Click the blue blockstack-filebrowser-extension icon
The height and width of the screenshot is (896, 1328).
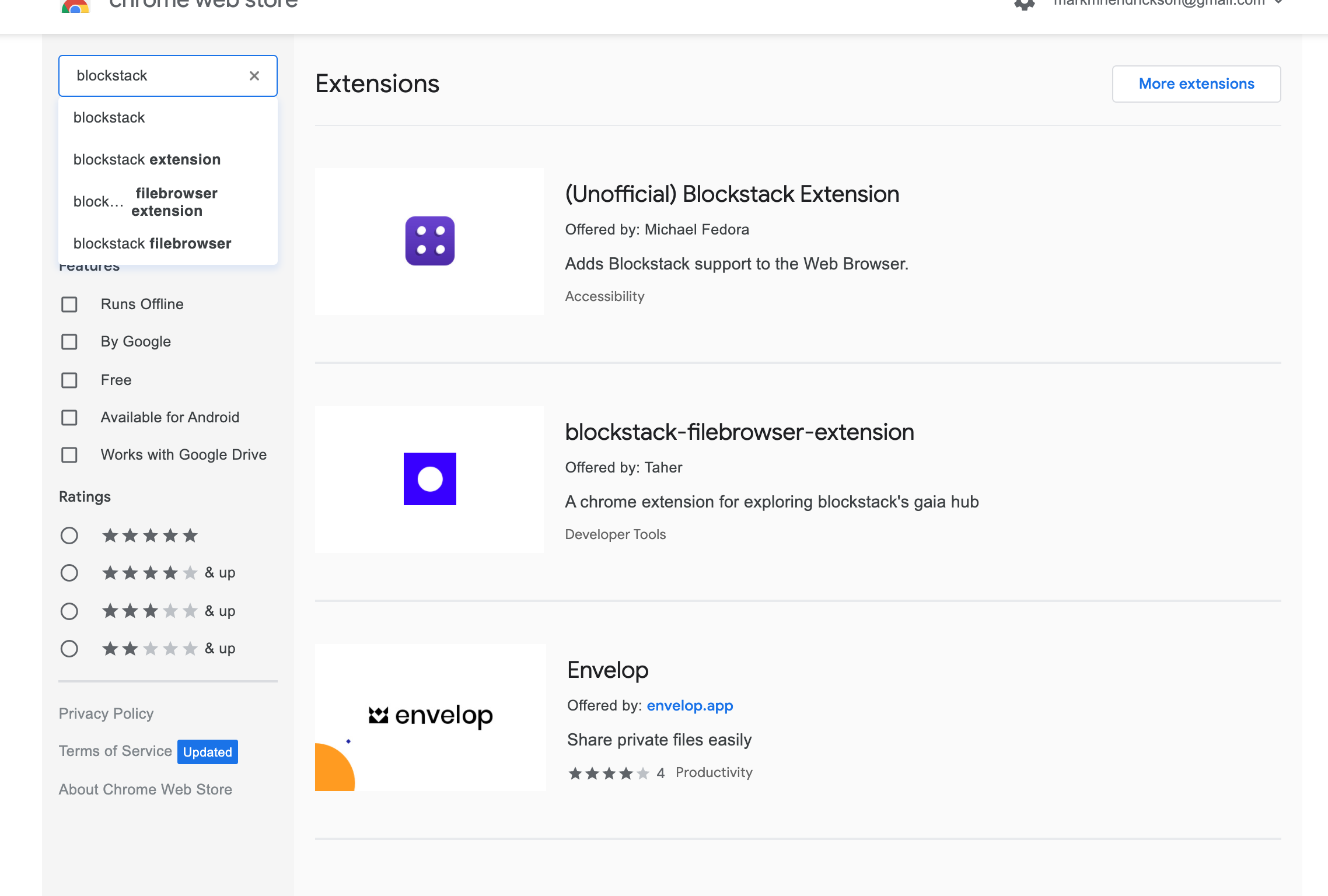click(x=429, y=478)
